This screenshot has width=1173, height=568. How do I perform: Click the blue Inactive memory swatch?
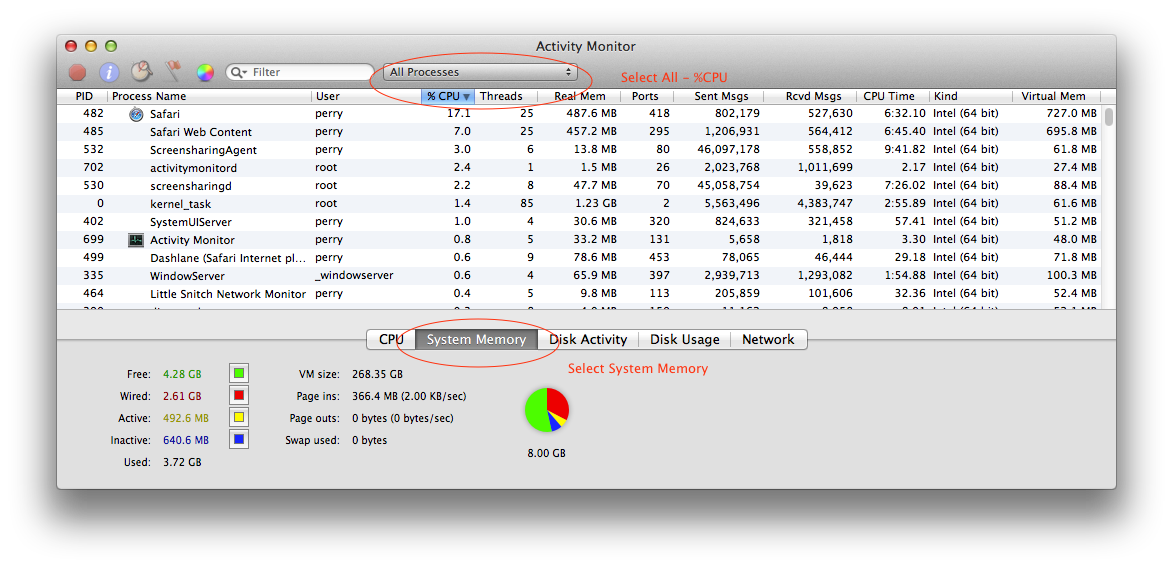click(239, 440)
